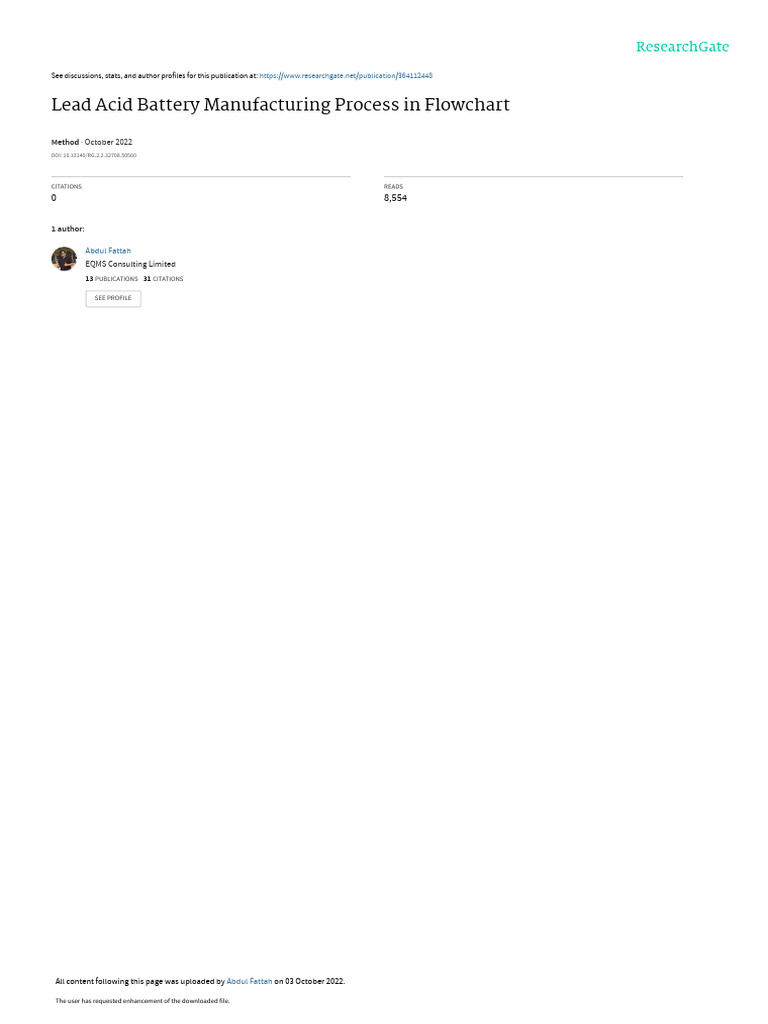768x1024 pixels.
Task: Open the author's profile photo avatar
Action: [x=64, y=259]
